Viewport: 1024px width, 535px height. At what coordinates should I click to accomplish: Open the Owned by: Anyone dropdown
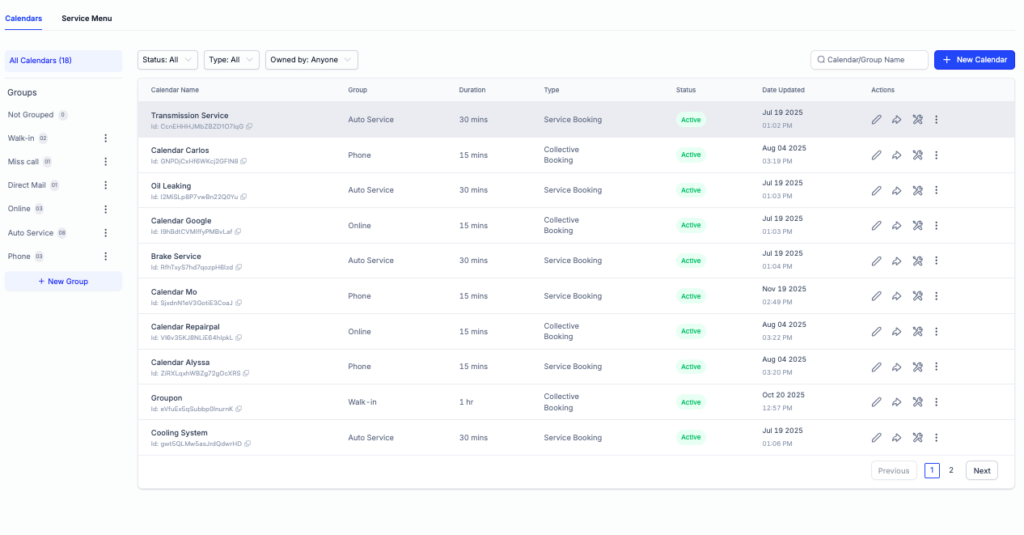[x=311, y=60]
